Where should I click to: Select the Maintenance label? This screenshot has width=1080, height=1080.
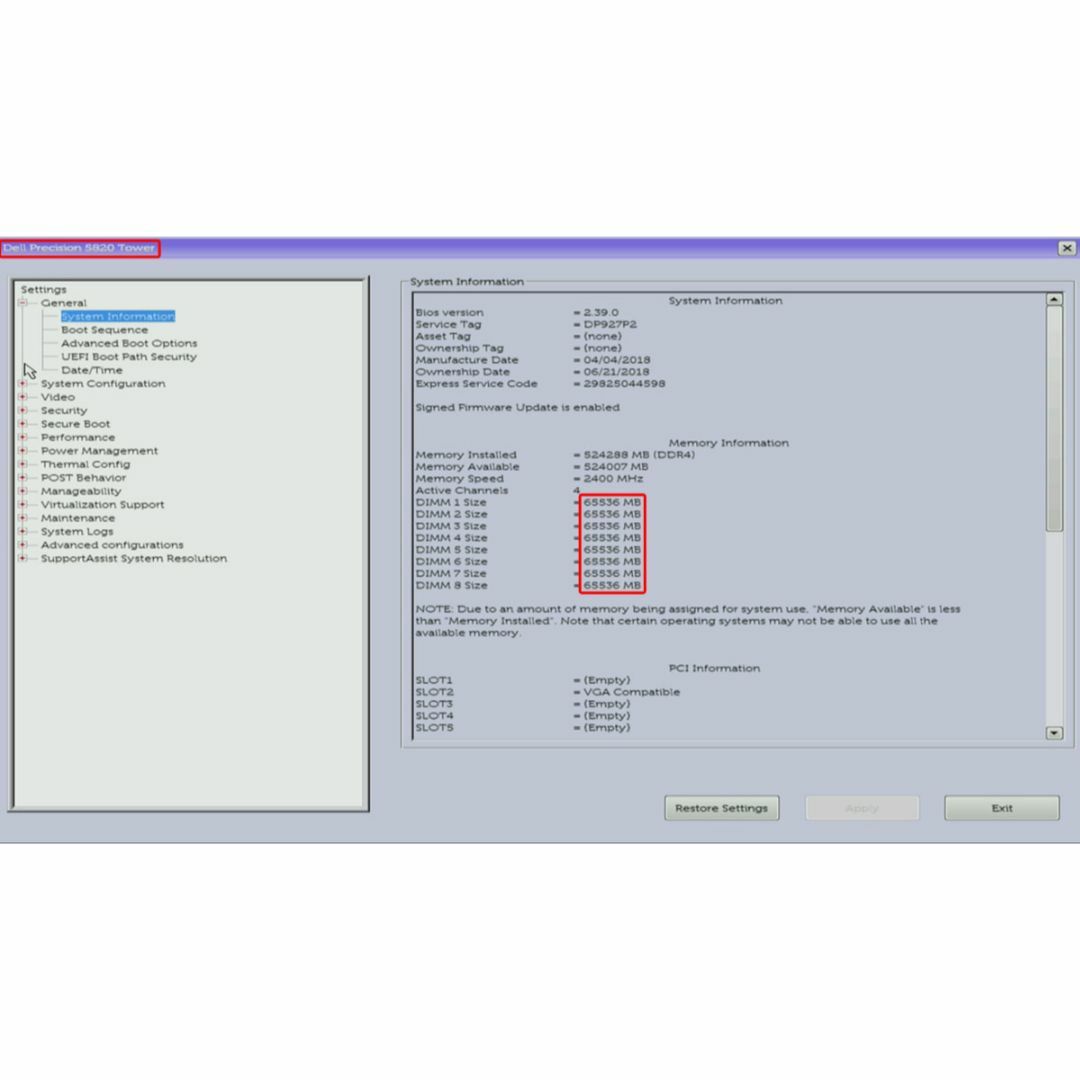click(x=78, y=518)
